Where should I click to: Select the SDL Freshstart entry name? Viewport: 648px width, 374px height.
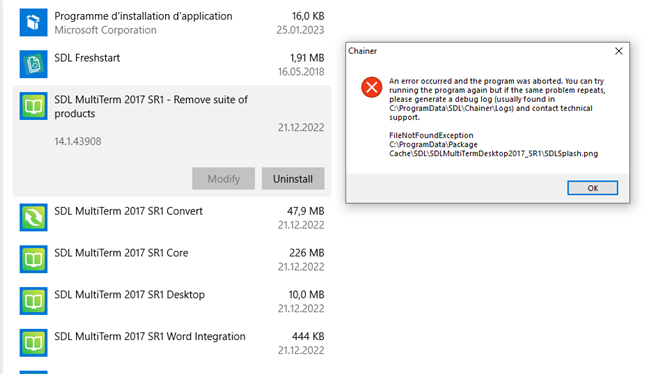[87, 58]
